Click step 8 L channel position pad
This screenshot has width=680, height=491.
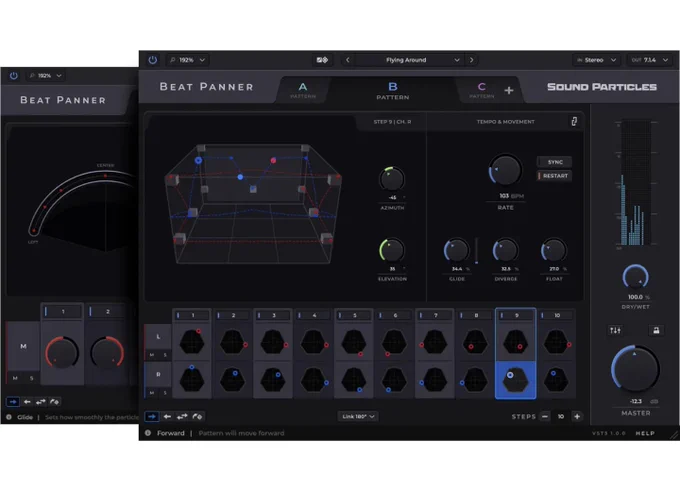tap(475, 341)
